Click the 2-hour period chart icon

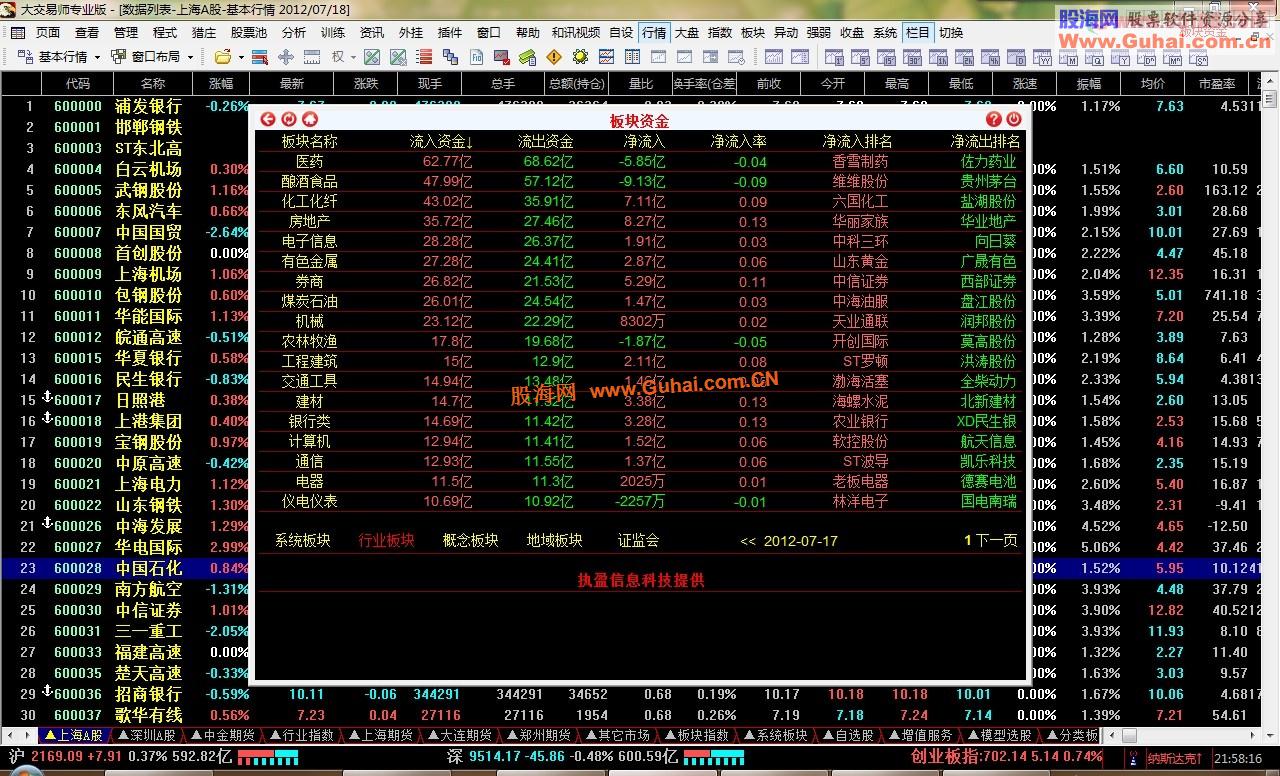point(964,57)
